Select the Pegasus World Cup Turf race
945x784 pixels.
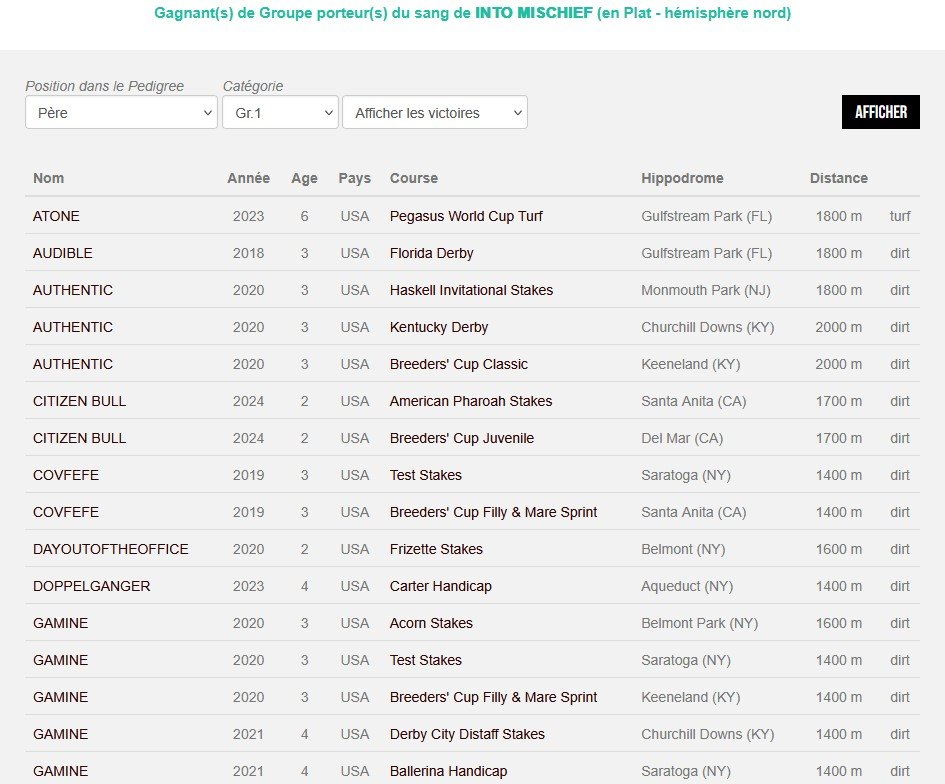(x=466, y=216)
